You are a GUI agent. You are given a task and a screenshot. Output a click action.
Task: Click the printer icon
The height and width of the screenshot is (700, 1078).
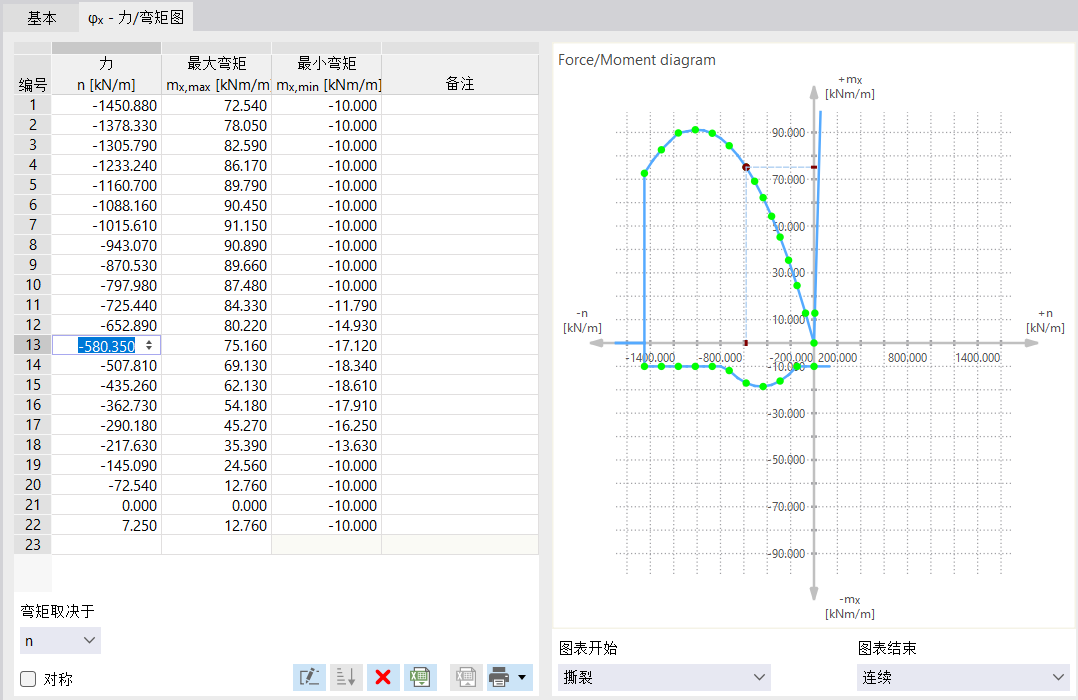499,677
